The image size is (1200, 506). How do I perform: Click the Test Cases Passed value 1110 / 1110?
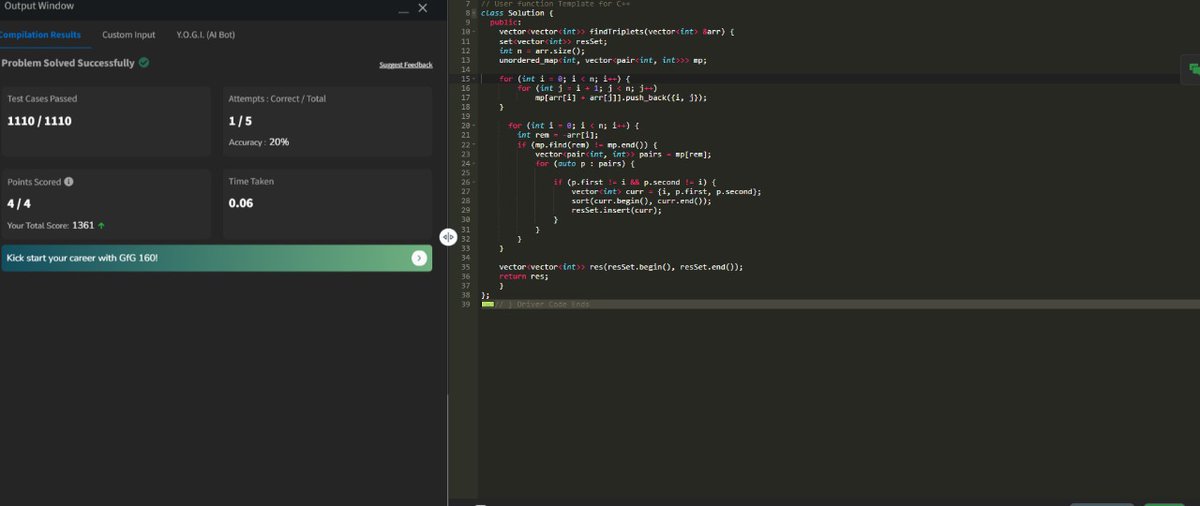(x=39, y=121)
